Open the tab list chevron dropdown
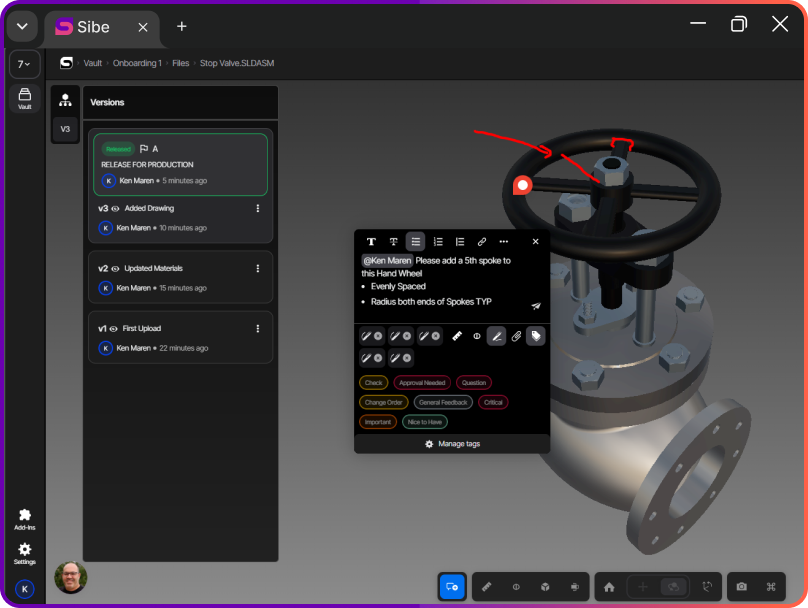 [22, 26]
